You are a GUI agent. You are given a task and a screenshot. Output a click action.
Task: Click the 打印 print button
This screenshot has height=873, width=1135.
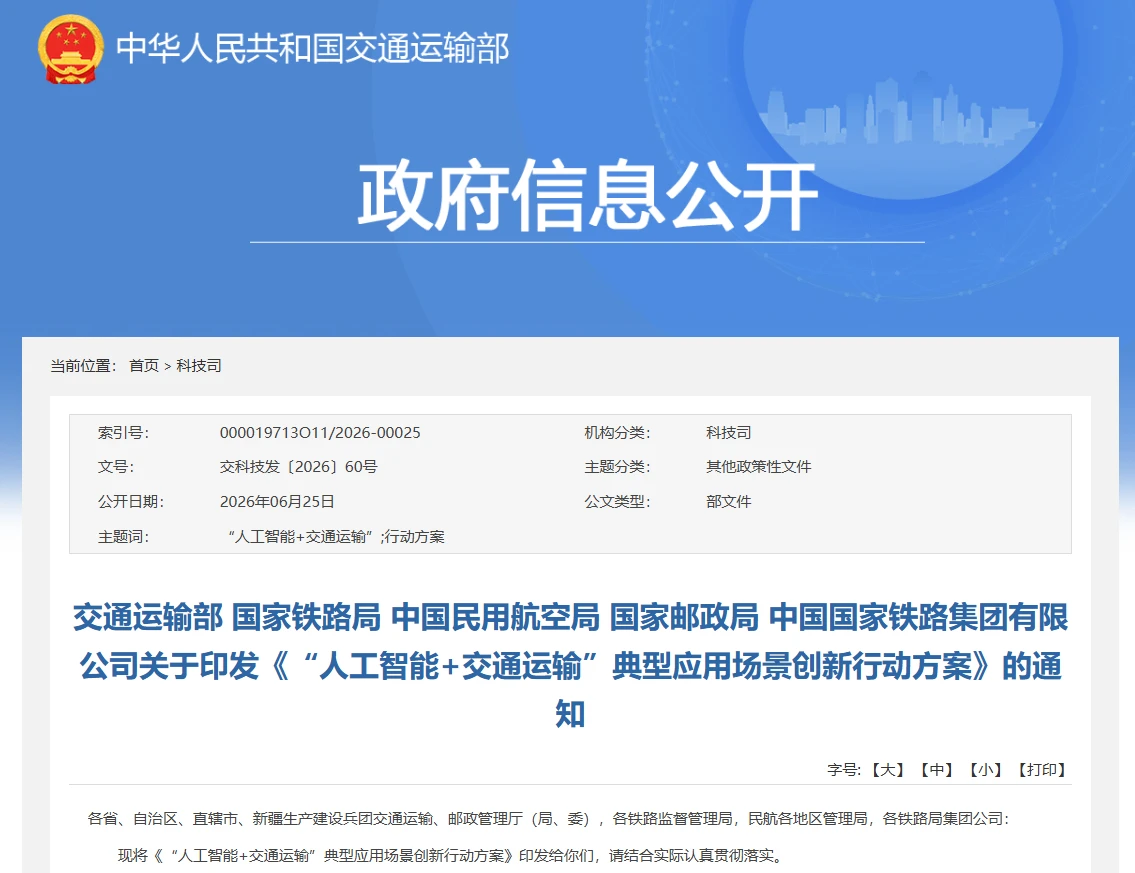pyautogui.click(x=1042, y=769)
